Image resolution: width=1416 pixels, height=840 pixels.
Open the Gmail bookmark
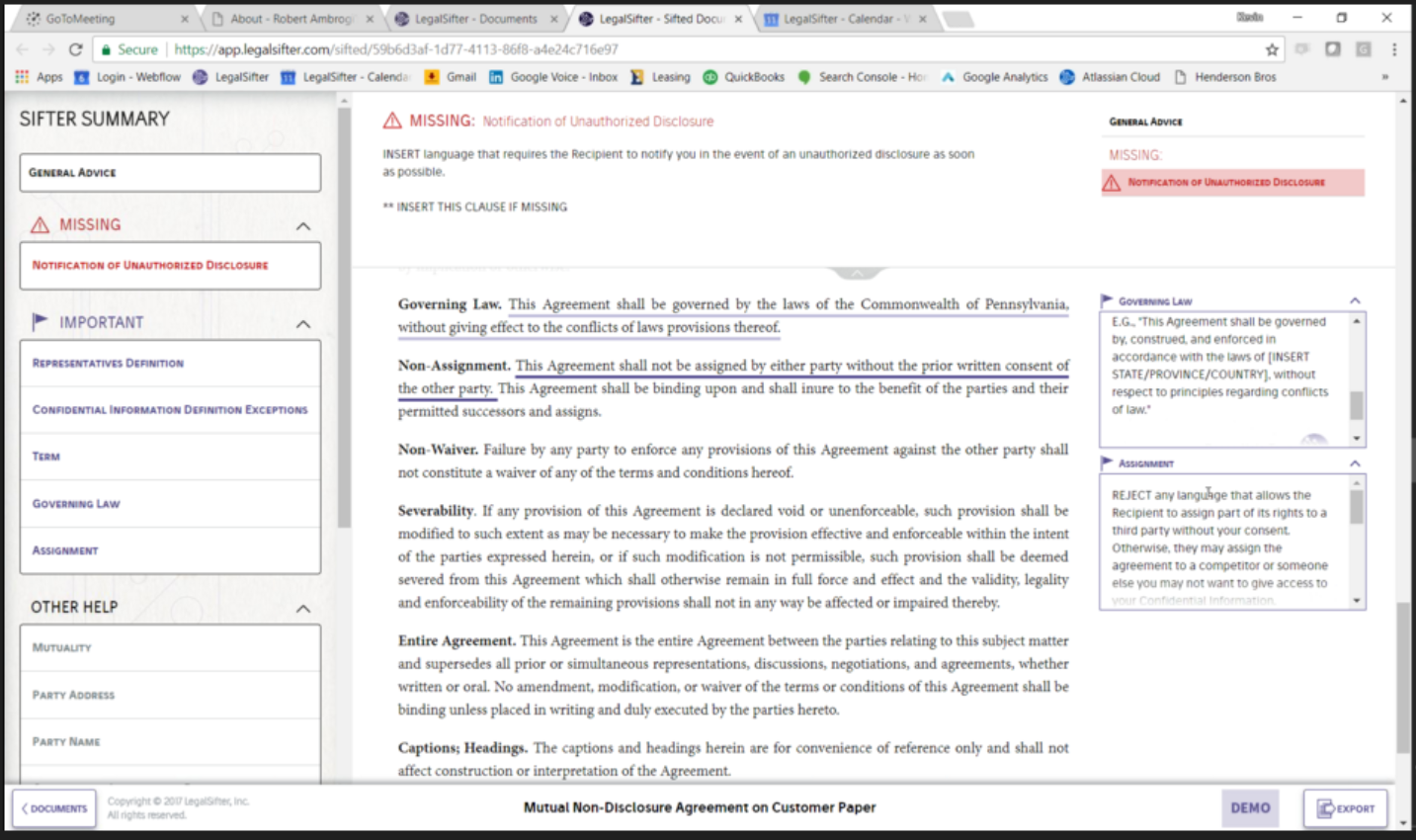451,77
